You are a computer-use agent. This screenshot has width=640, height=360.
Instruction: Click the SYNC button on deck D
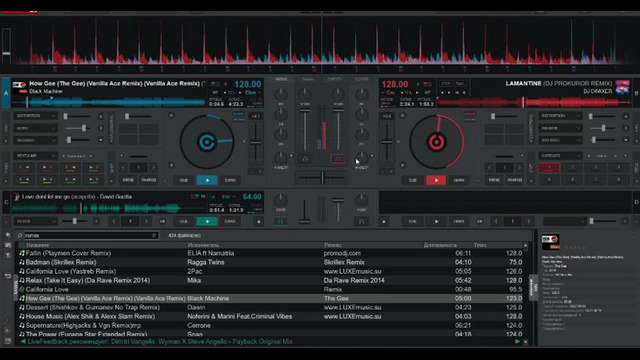point(459,221)
